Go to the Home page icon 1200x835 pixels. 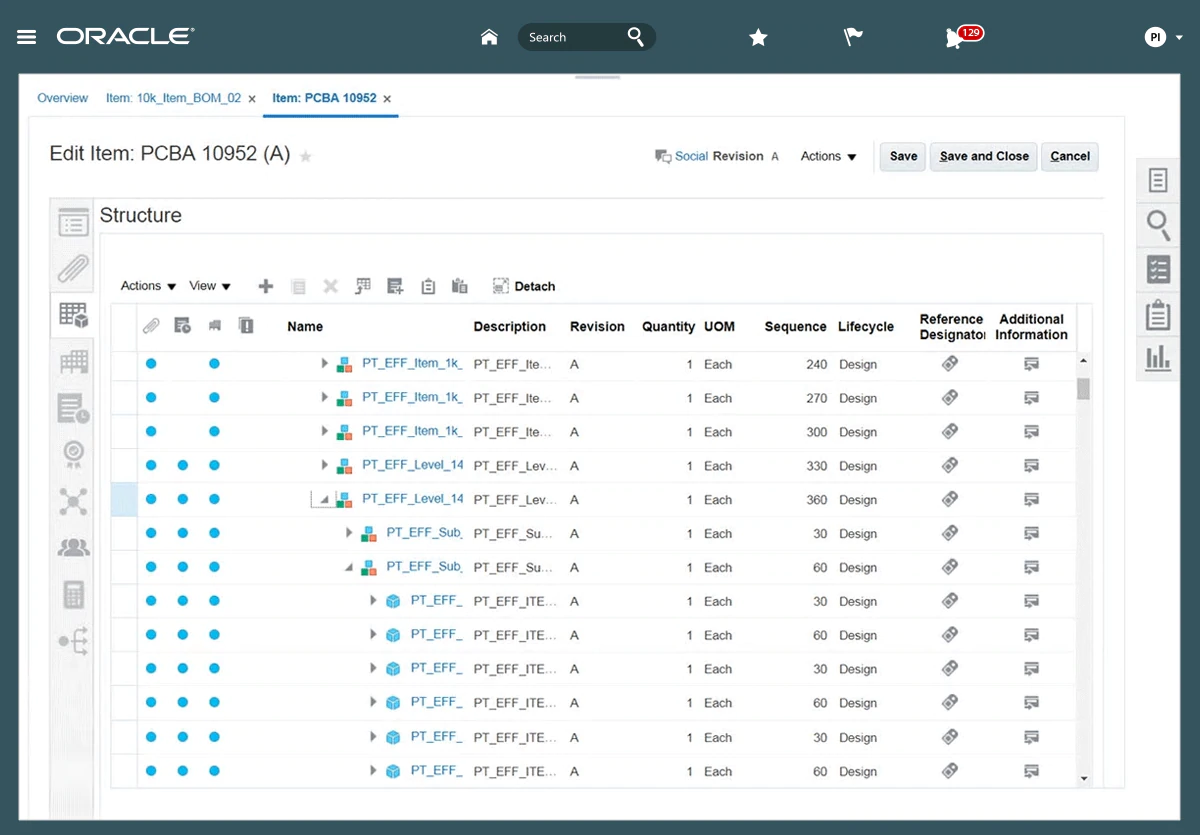[x=489, y=37]
